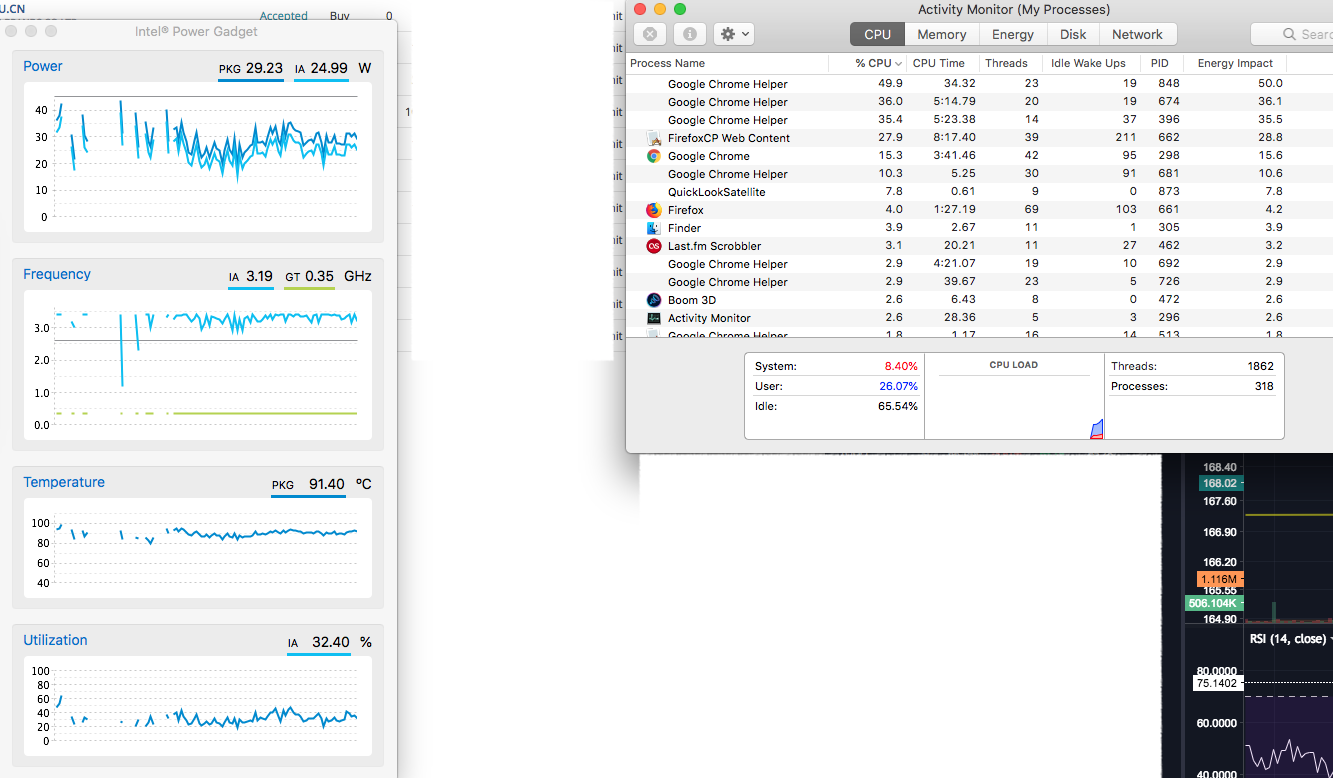Switch to the CPU tab
Image resolution: width=1333 pixels, height=778 pixels.
[877, 34]
